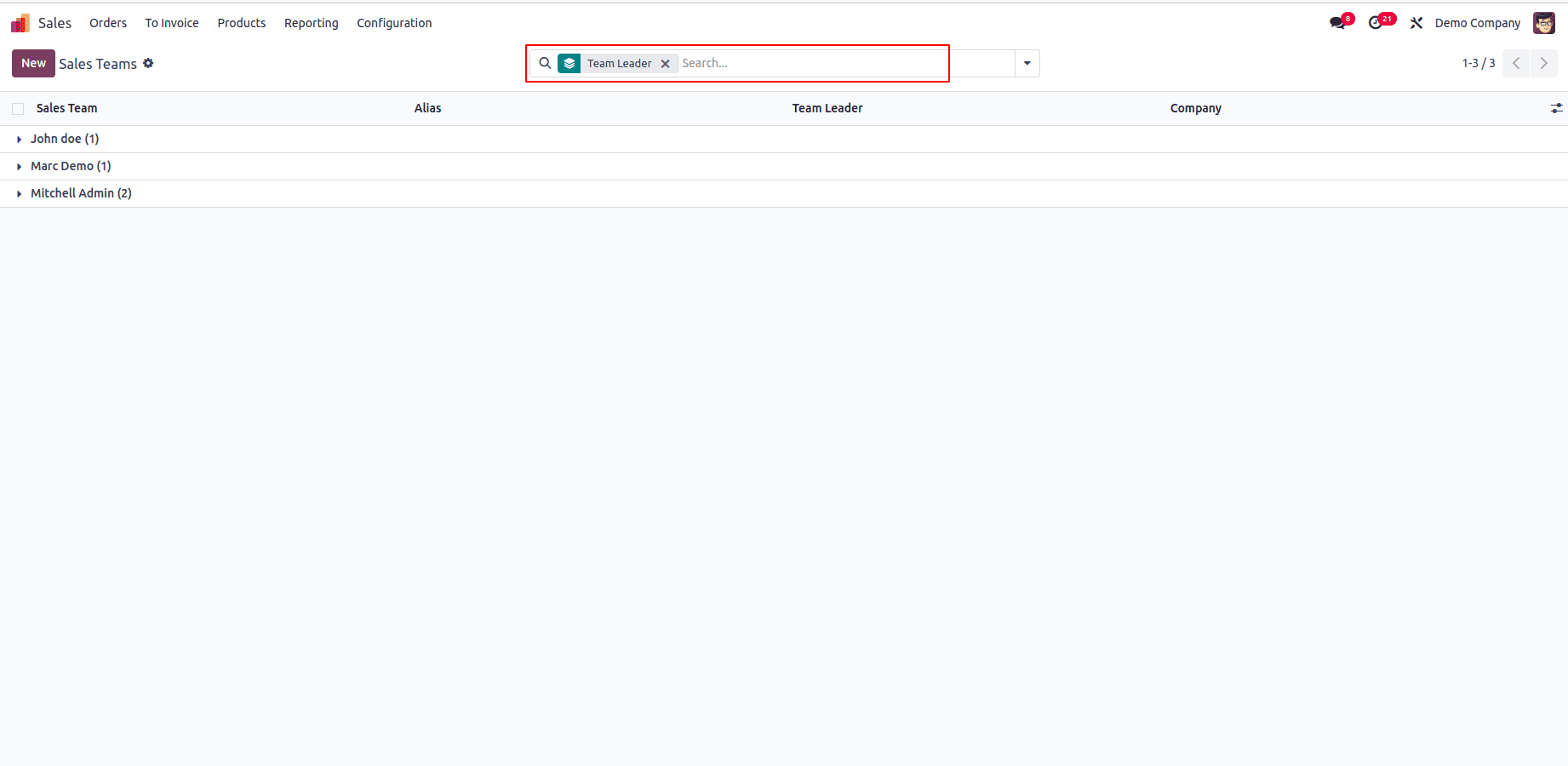The image size is (1568, 766).
Task: Open the debug tools icon
Action: 1416,23
